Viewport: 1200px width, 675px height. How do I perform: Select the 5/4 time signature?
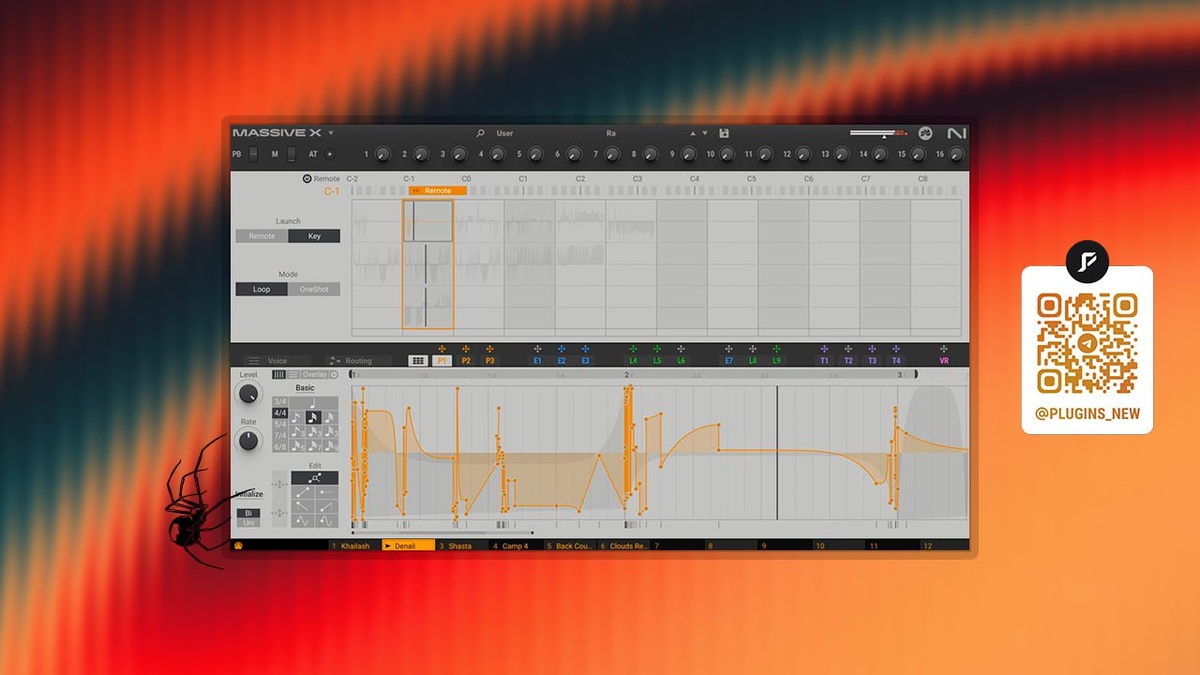click(280, 424)
